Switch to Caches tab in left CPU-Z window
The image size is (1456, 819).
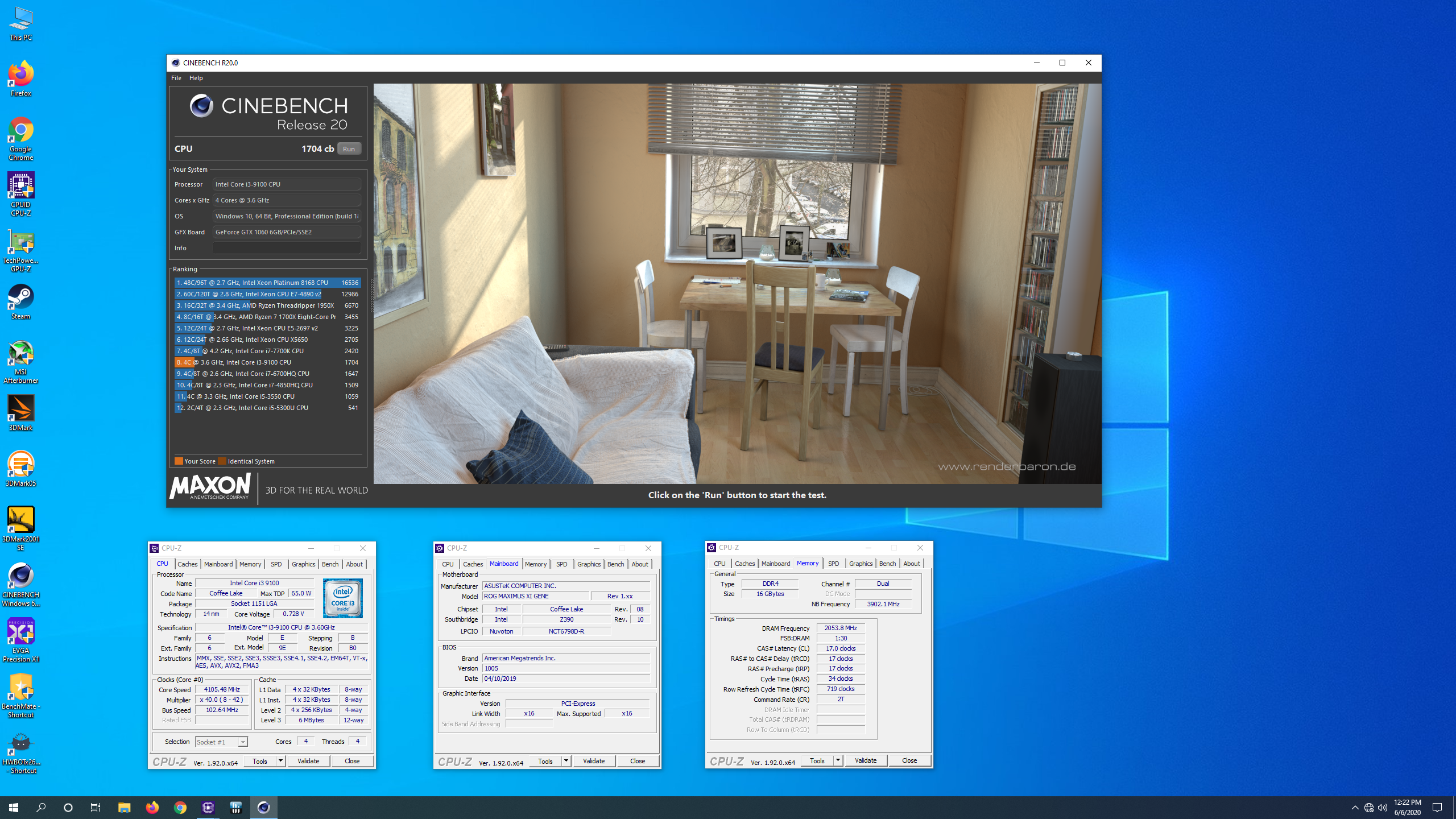[187, 564]
